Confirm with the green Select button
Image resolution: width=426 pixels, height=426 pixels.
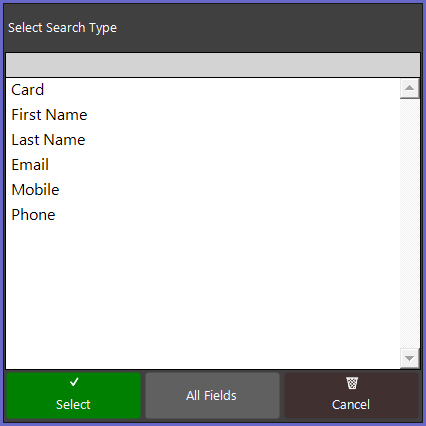point(73,395)
